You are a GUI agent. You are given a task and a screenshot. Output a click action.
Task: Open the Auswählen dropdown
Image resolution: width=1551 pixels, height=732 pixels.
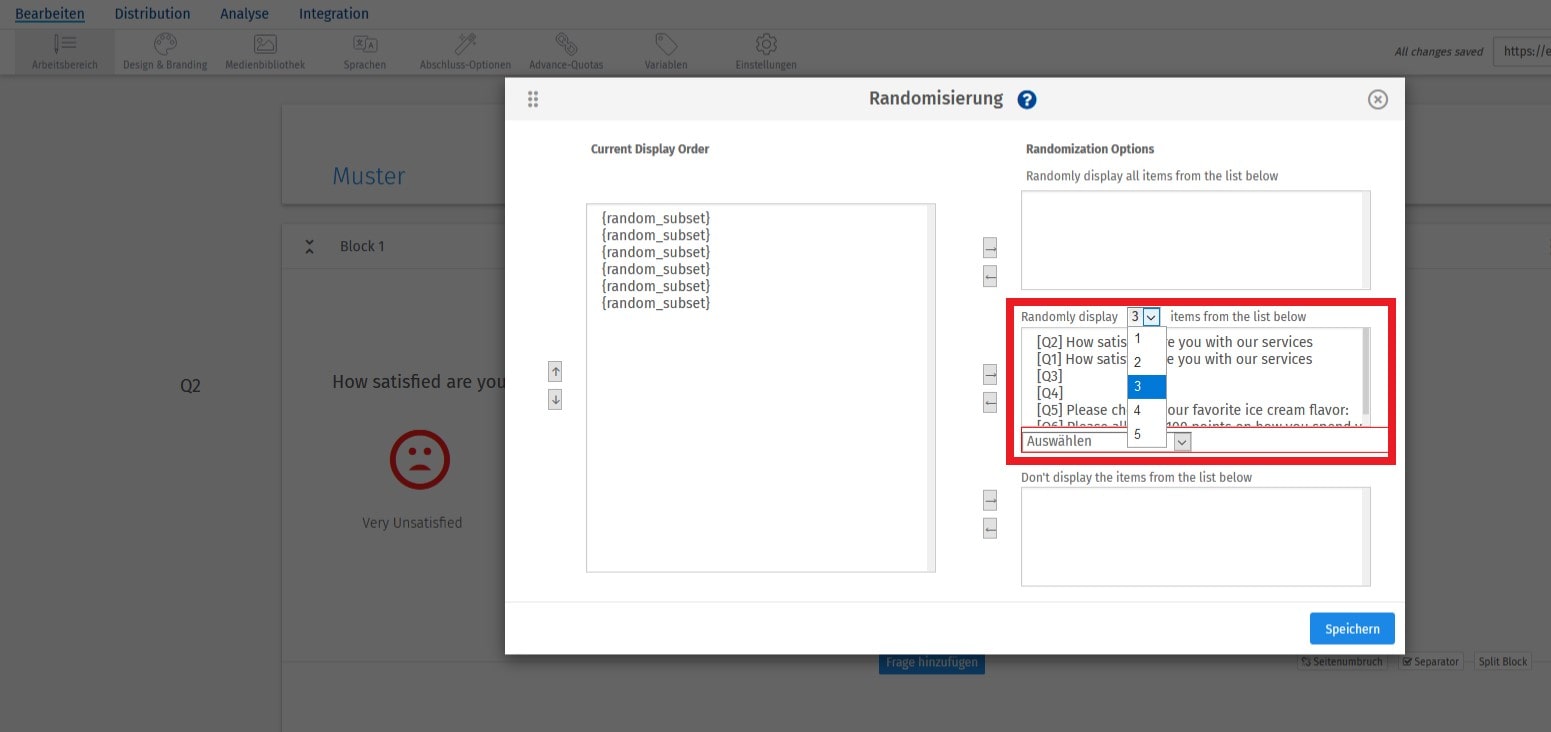point(1182,441)
